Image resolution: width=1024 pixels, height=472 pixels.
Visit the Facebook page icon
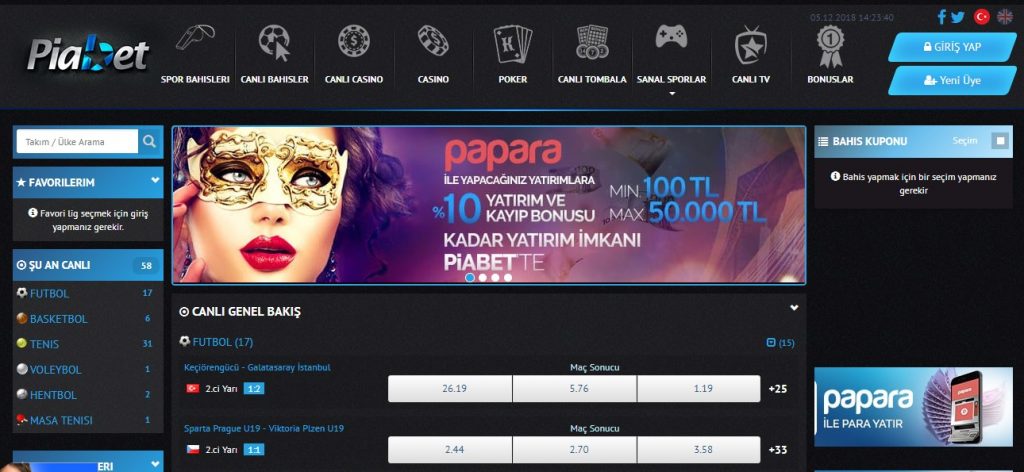point(942,17)
